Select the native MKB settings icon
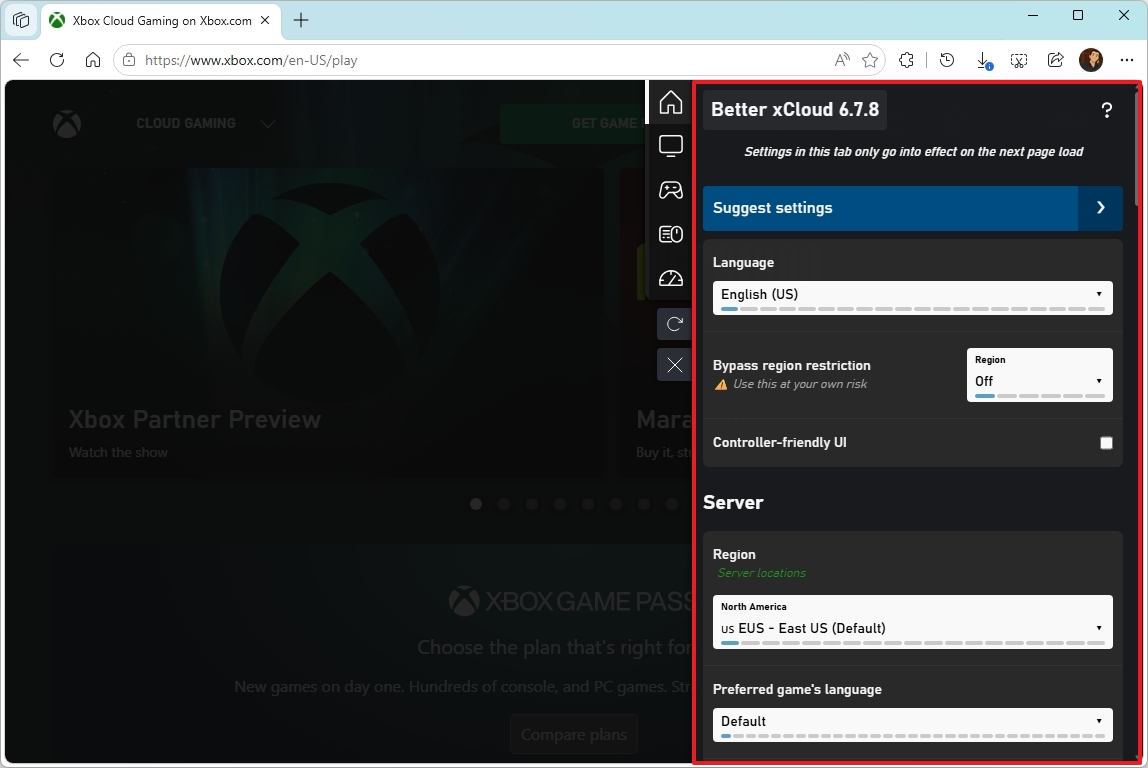 670,234
